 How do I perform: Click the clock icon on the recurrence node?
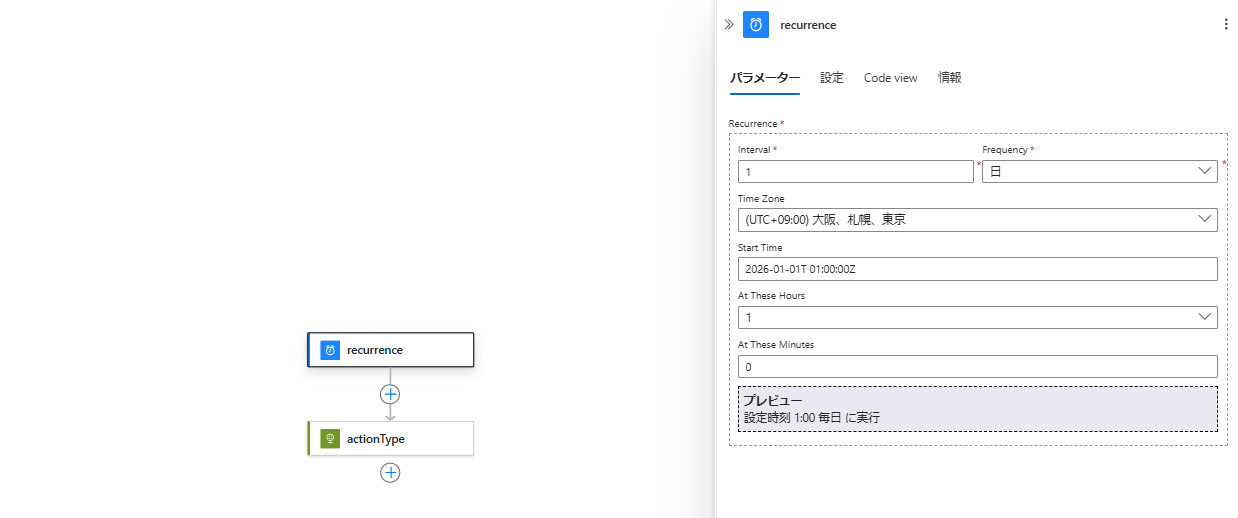[x=330, y=350]
